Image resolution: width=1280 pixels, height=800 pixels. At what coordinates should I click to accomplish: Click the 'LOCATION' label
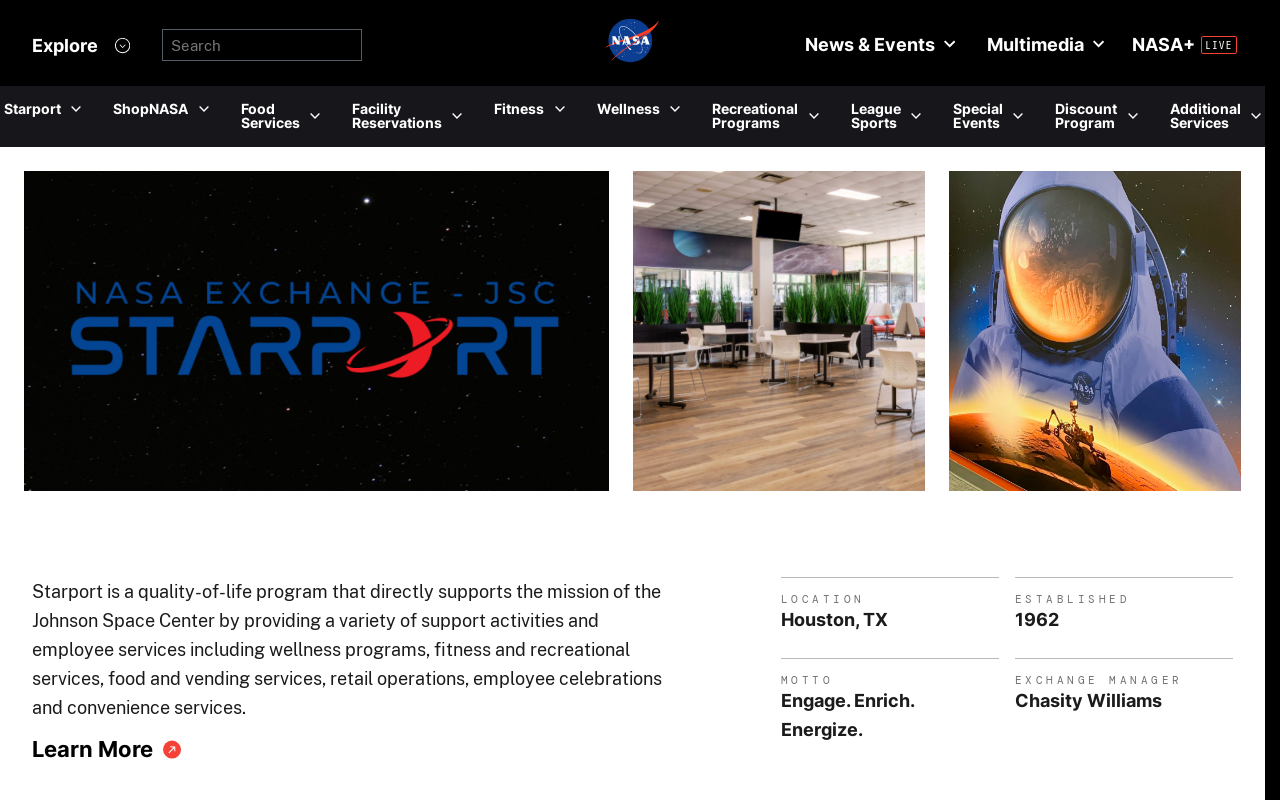tap(821, 599)
